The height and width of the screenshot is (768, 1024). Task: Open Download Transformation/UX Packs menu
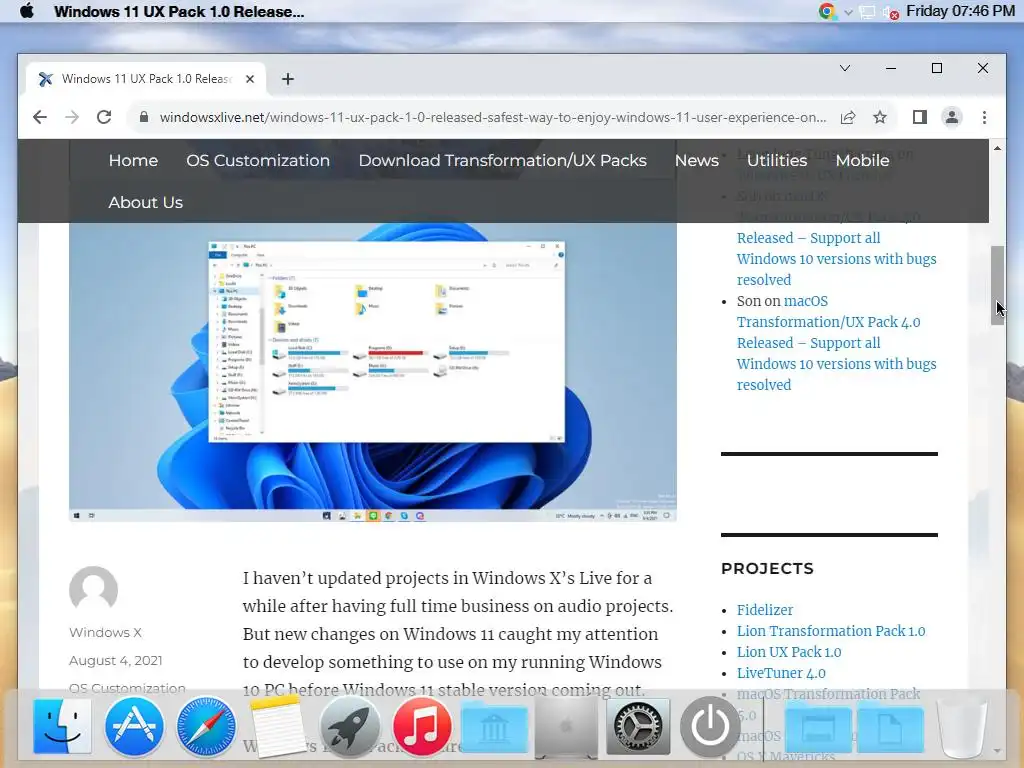pyautogui.click(x=502, y=161)
